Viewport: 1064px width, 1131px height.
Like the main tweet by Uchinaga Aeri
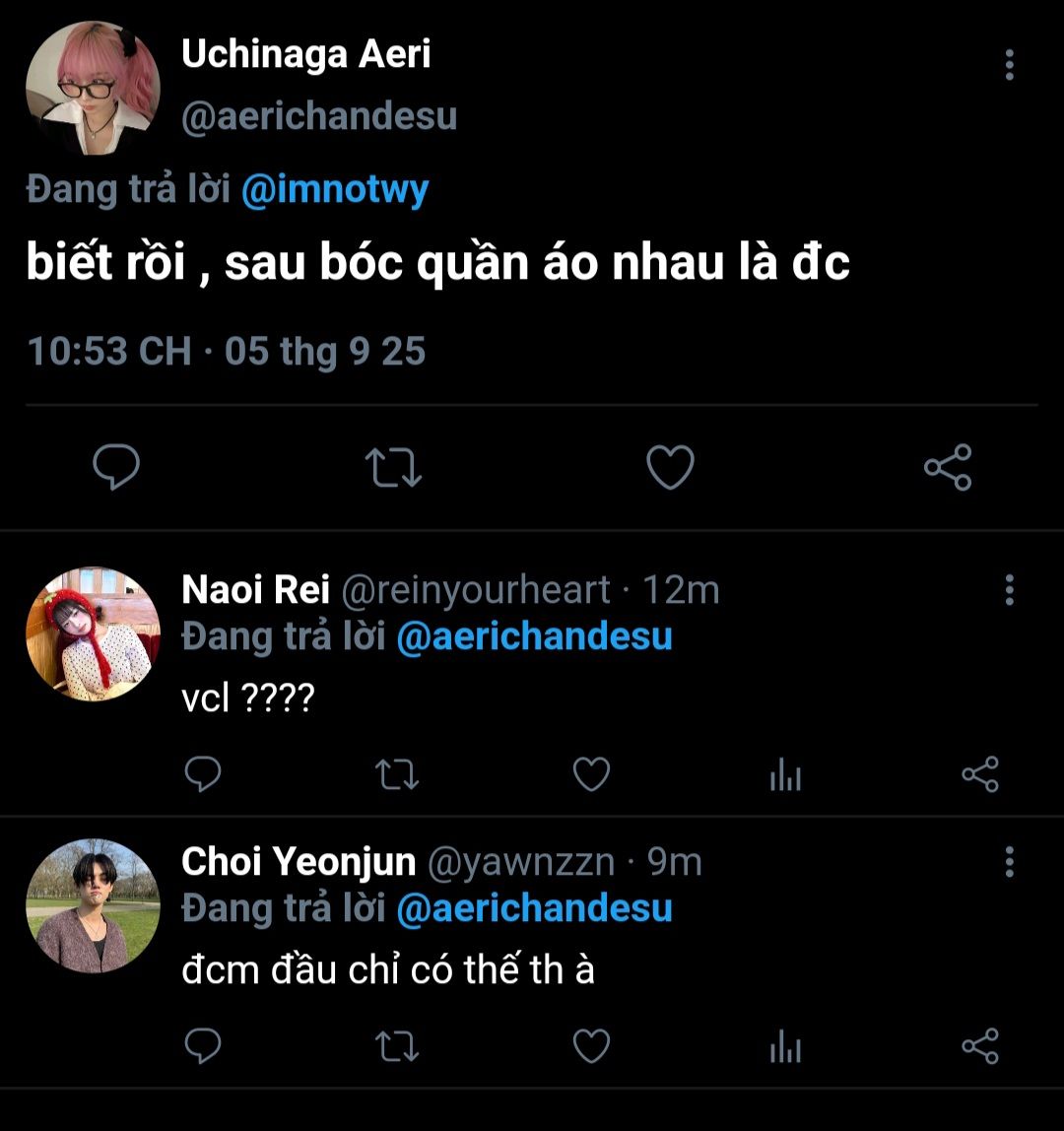tap(671, 467)
